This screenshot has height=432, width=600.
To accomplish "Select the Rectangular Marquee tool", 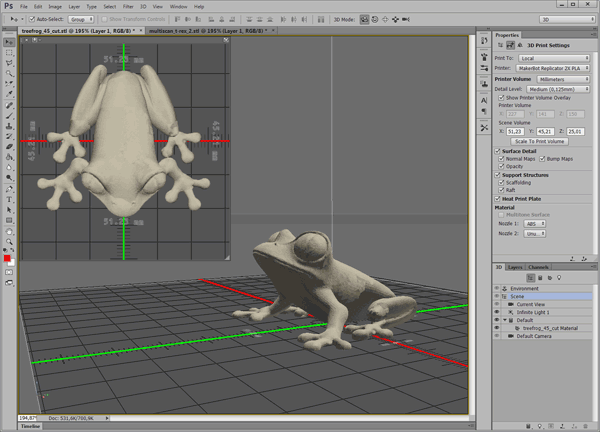I will pos(7,51).
